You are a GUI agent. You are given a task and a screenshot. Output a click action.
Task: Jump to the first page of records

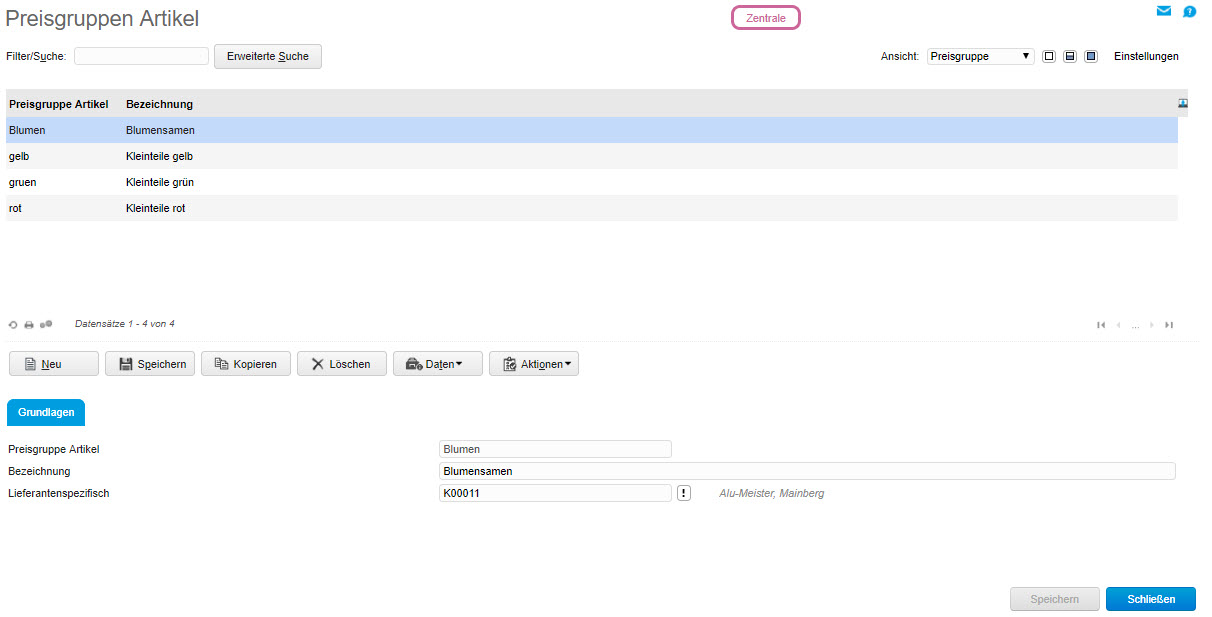[x=1101, y=325]
